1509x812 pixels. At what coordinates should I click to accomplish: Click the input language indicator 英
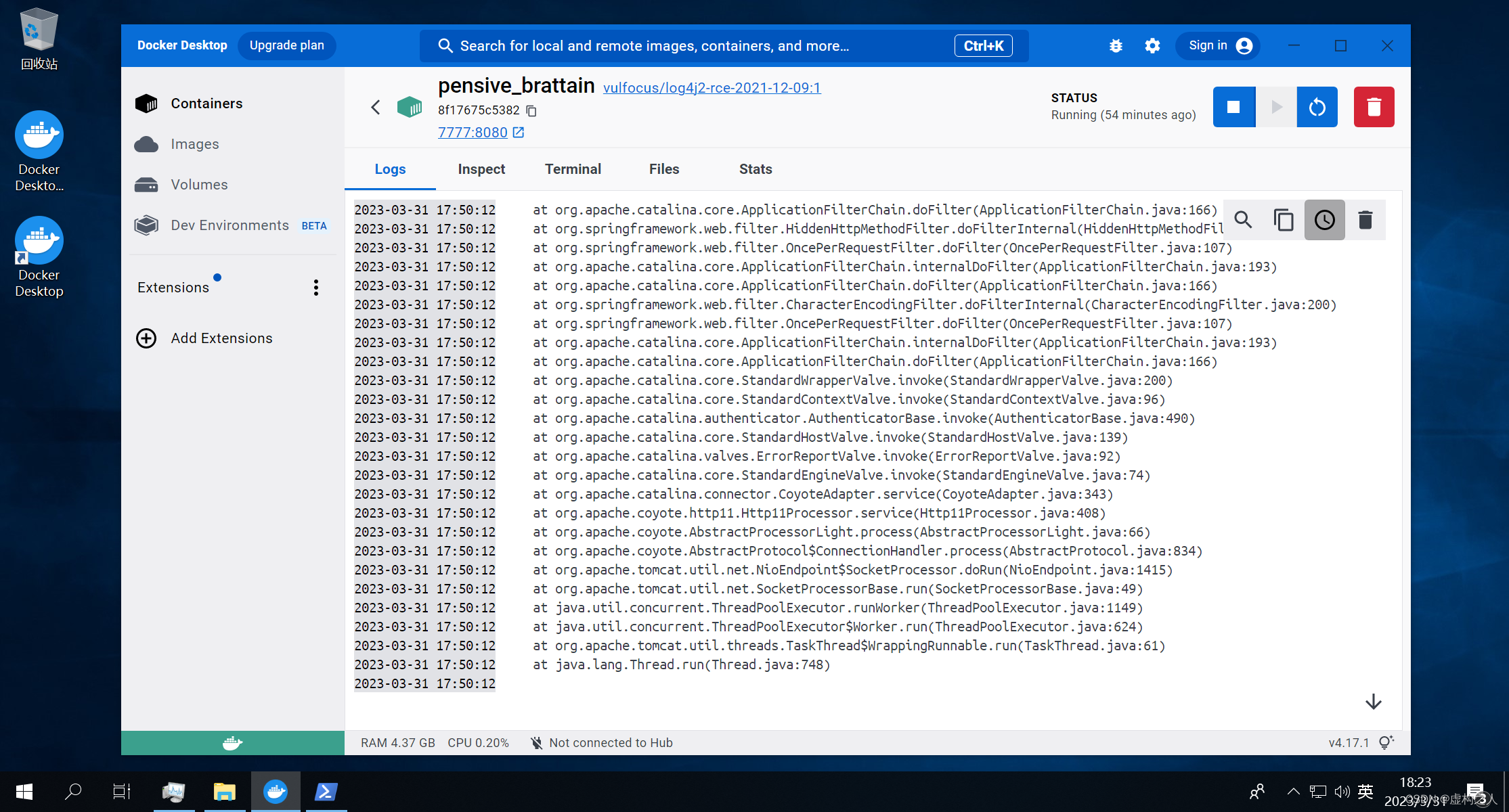point(1365,792)
